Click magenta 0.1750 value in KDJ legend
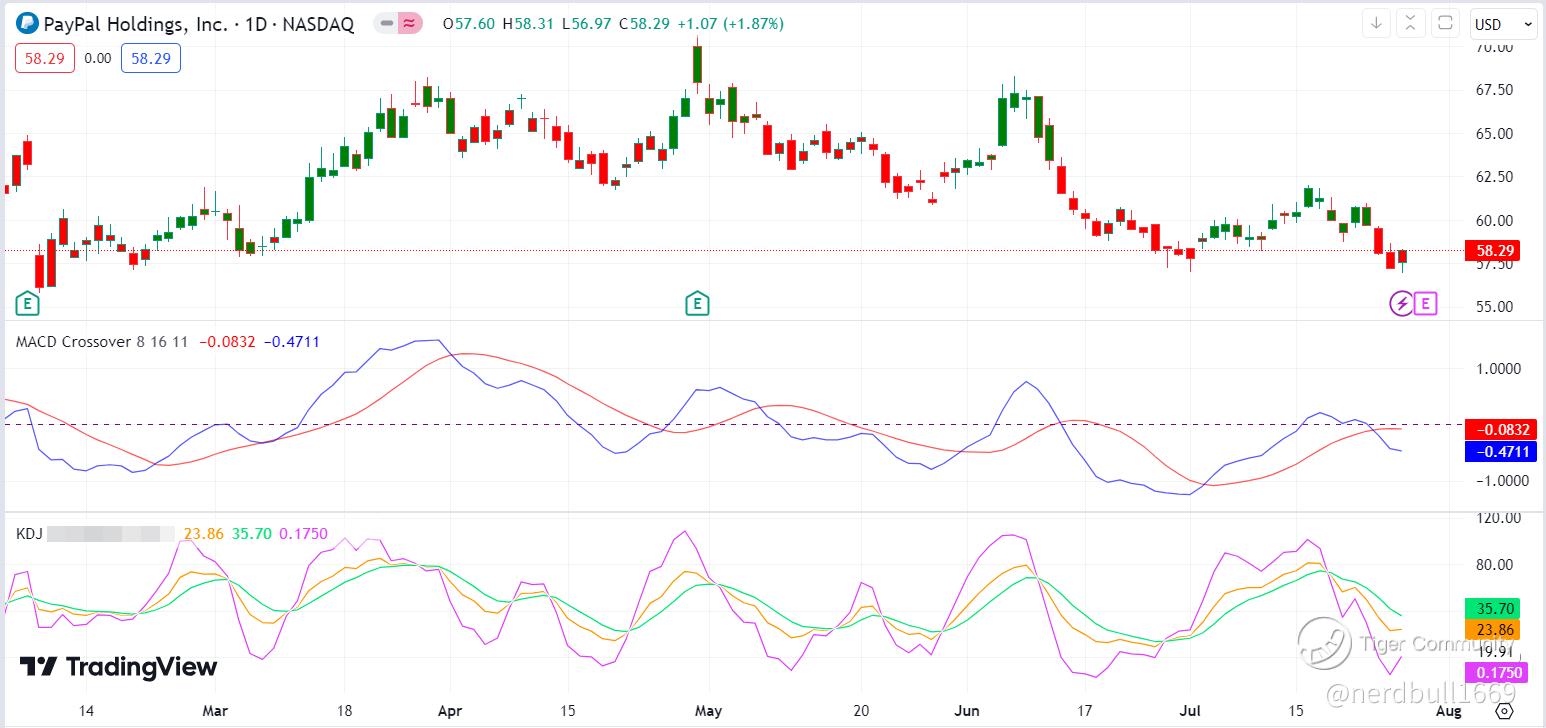Screen dimensions: 1546x728 coord(304,534)
